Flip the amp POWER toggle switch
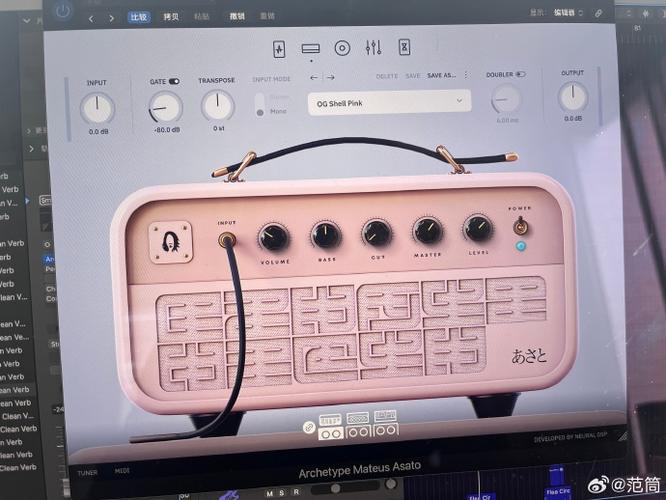Screen dimensions: 666x500 (x=520, y=225)
